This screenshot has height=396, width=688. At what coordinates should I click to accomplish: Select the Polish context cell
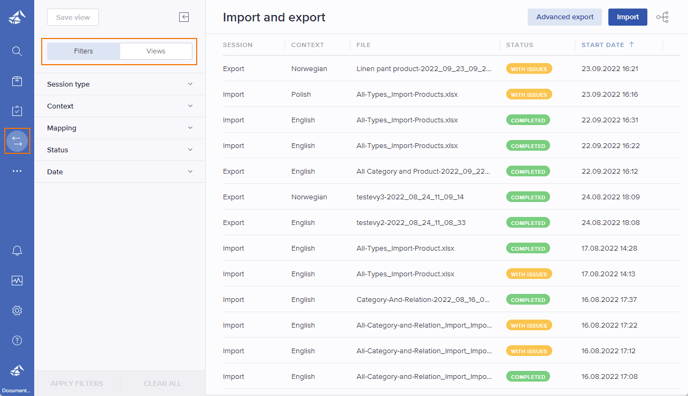coord(301,94)
